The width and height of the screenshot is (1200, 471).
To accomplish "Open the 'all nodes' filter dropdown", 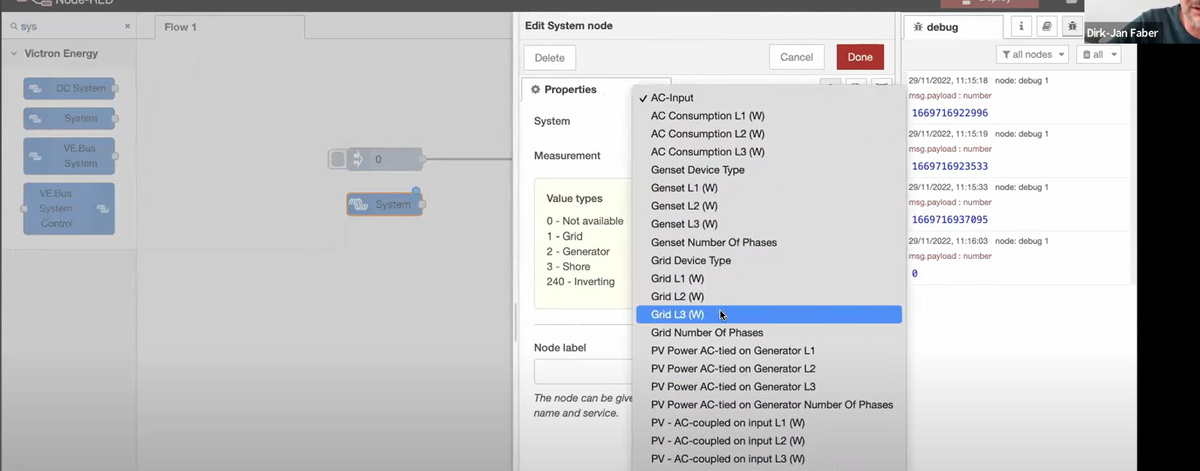I will [1032, 54].
